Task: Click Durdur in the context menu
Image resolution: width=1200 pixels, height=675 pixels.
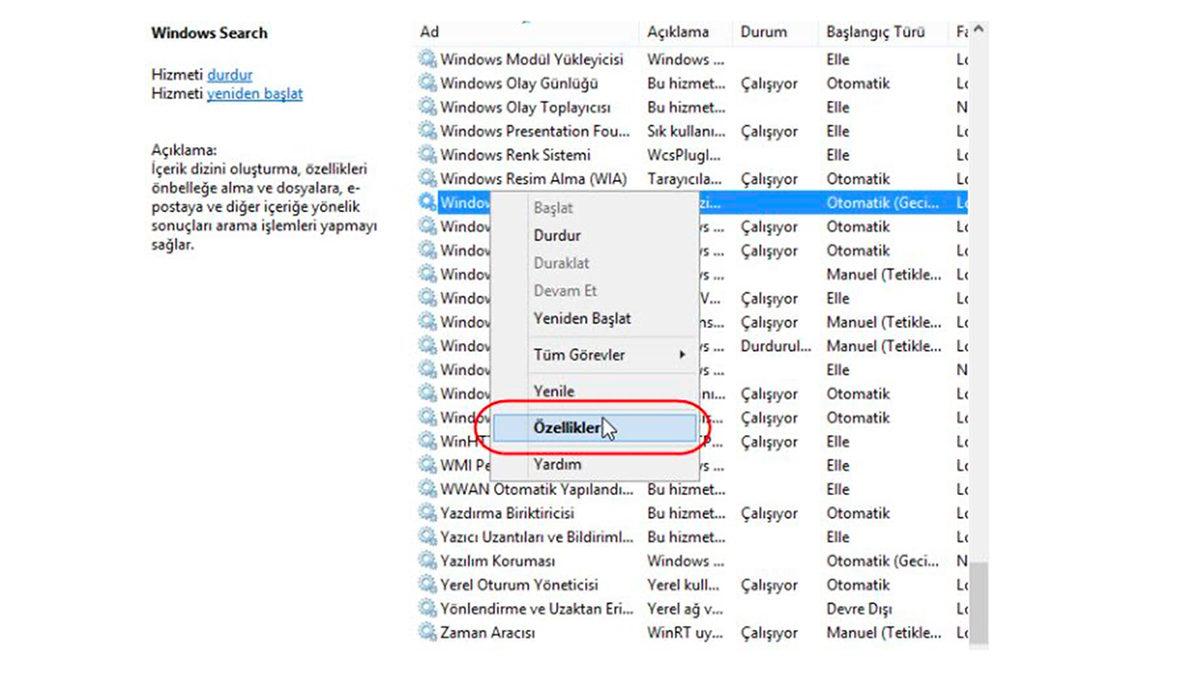Action: pyautogui.click(x=556, y=235)
